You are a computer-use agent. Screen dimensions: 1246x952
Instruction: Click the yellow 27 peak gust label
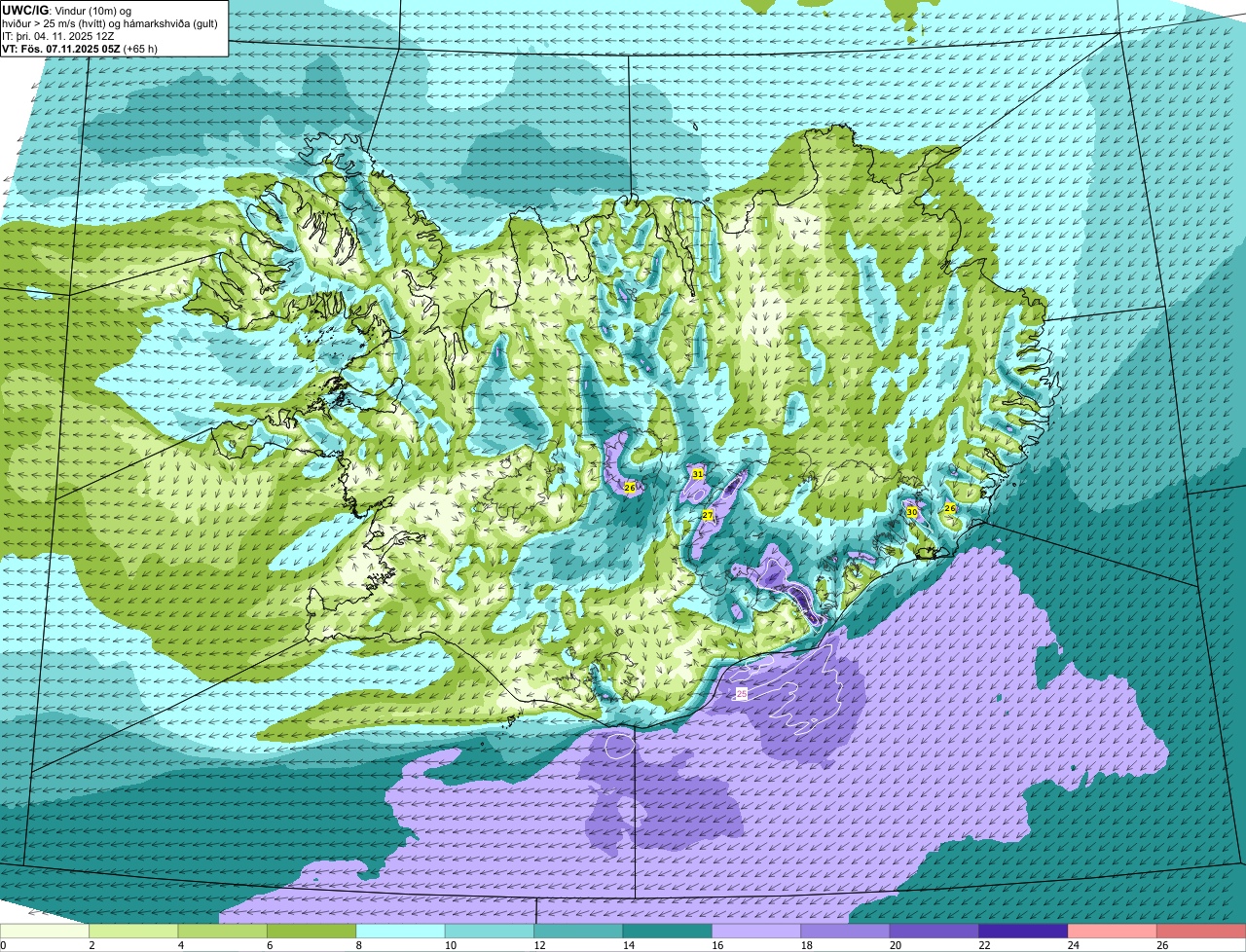tap(708, 515)
